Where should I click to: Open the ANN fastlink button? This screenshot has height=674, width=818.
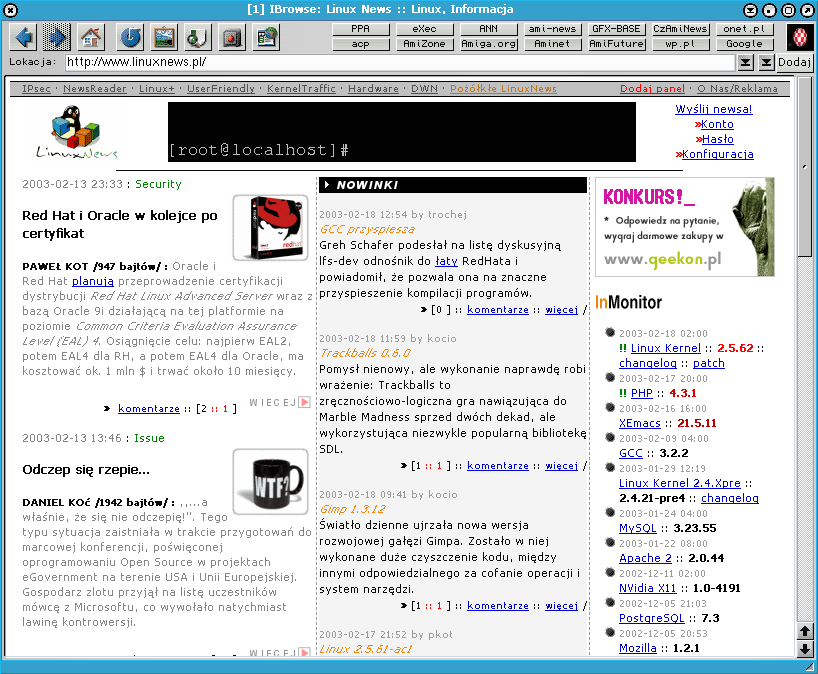(x=488, y=29)
